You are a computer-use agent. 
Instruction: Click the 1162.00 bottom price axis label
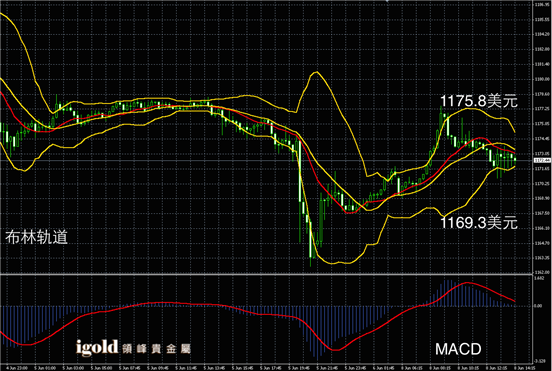point(542,272)
